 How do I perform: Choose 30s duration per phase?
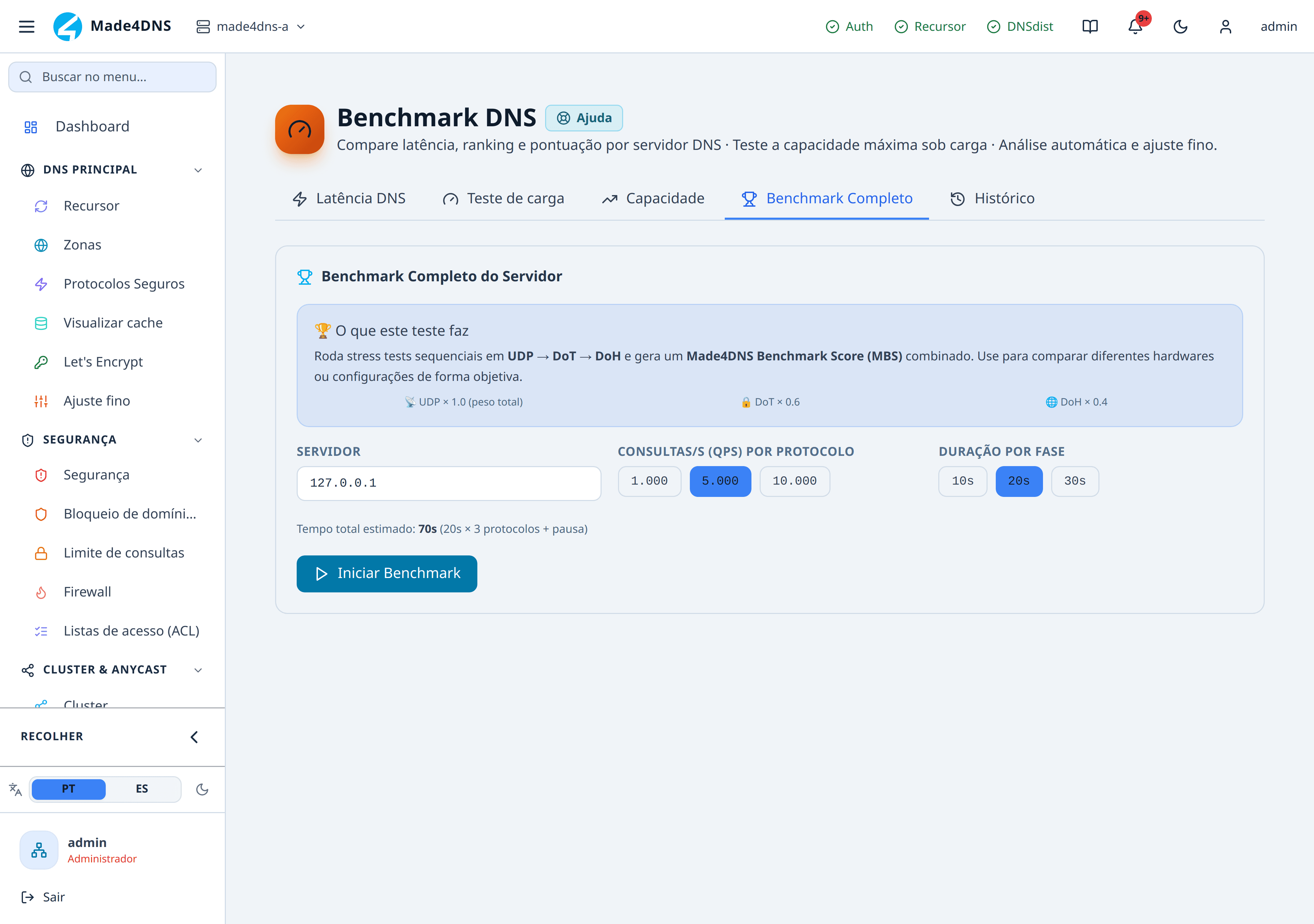1075,481
